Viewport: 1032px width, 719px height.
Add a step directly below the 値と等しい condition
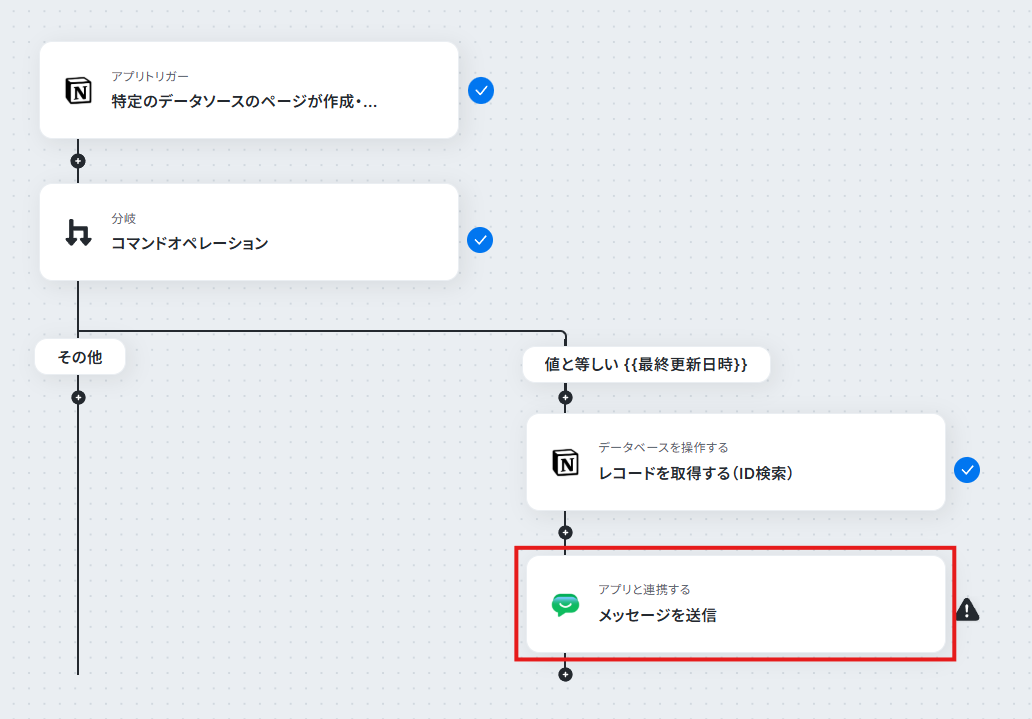point(565,398)
